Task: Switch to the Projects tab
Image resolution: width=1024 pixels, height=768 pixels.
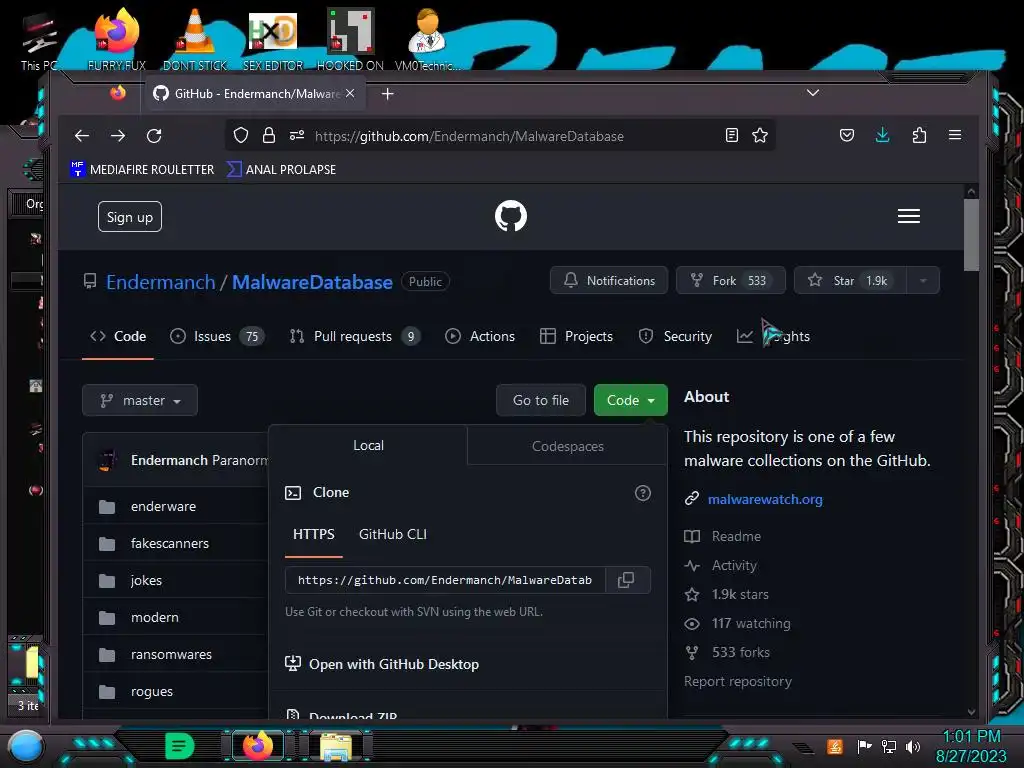Action: pyautogui.click(x=577, y=336)
